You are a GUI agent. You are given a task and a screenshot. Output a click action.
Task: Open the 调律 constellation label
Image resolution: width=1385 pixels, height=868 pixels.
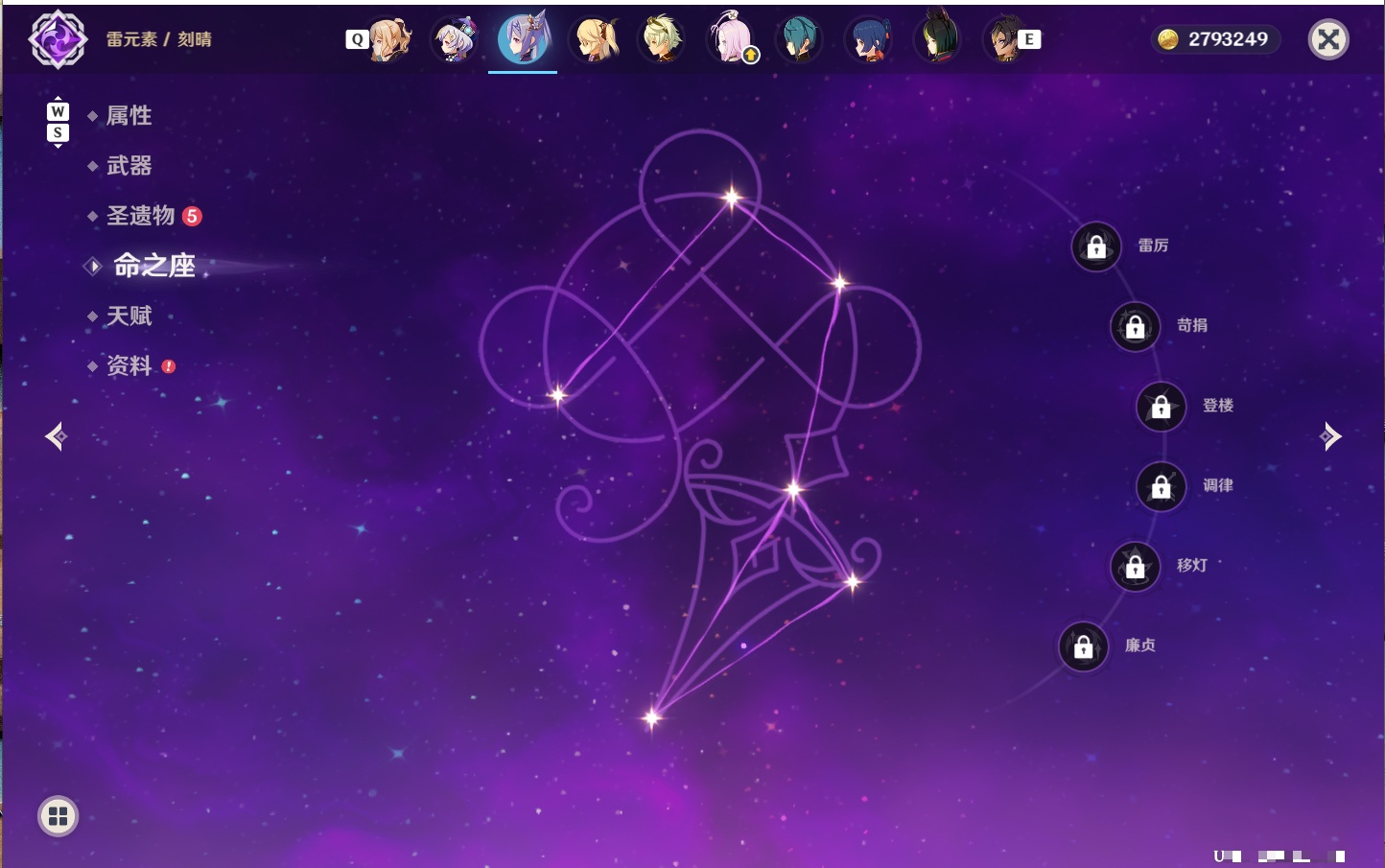tap(1218, 485)
